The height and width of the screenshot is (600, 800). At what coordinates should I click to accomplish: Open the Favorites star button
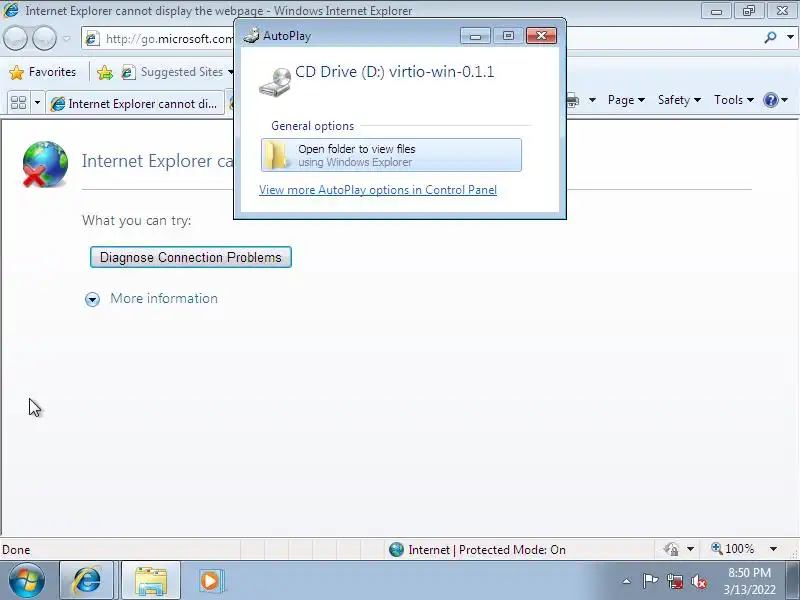pos(43,72)
